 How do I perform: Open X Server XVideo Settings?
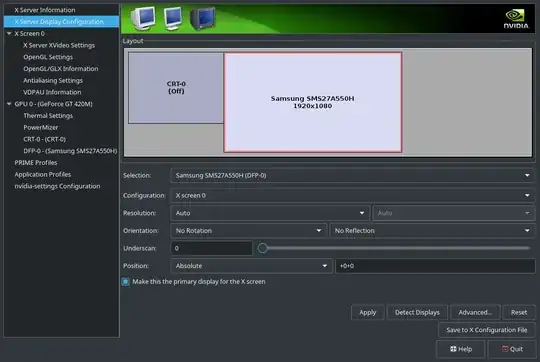tap(59, 45)
